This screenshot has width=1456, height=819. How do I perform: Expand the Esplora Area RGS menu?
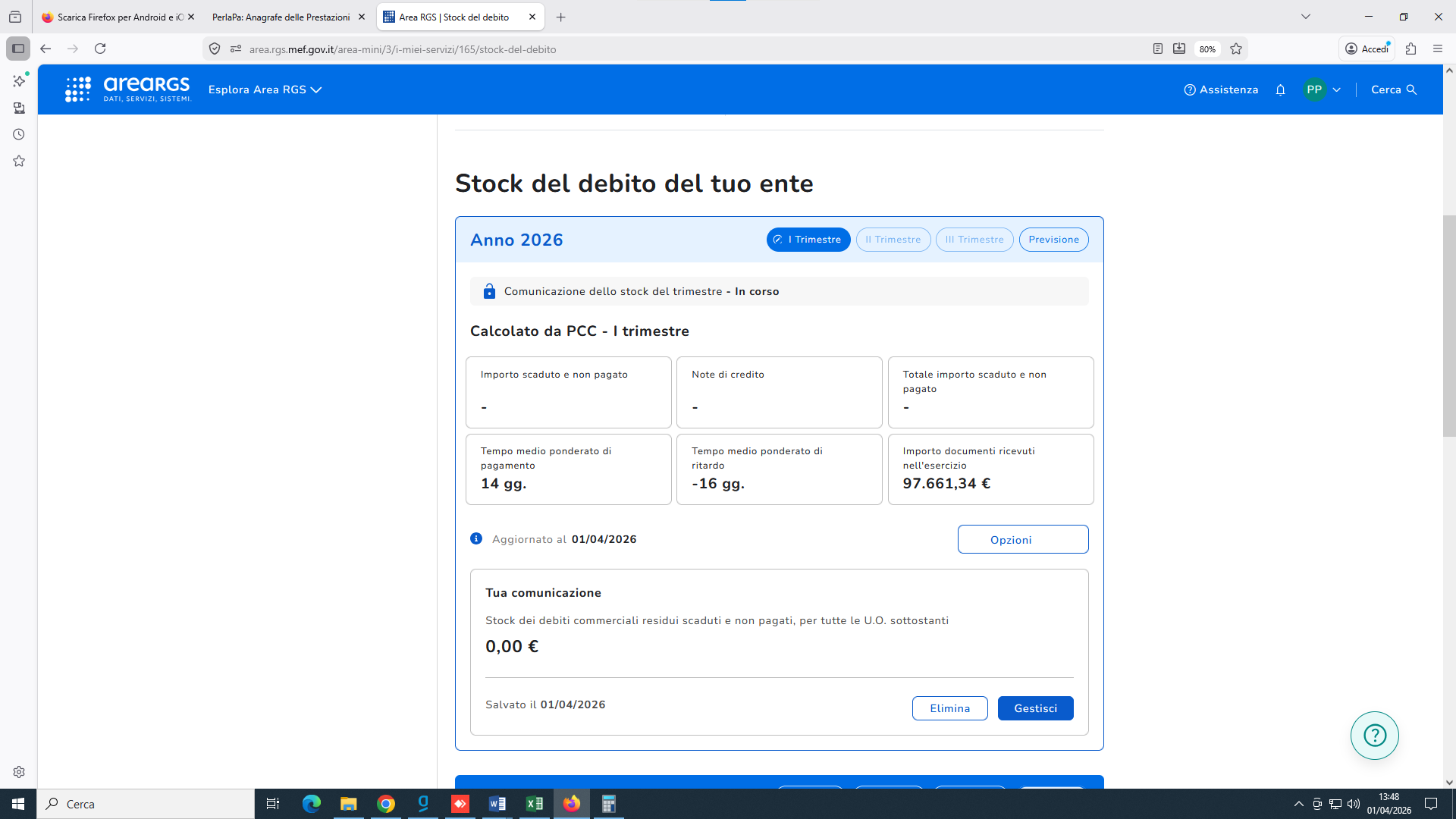click(x=265, y=89)
